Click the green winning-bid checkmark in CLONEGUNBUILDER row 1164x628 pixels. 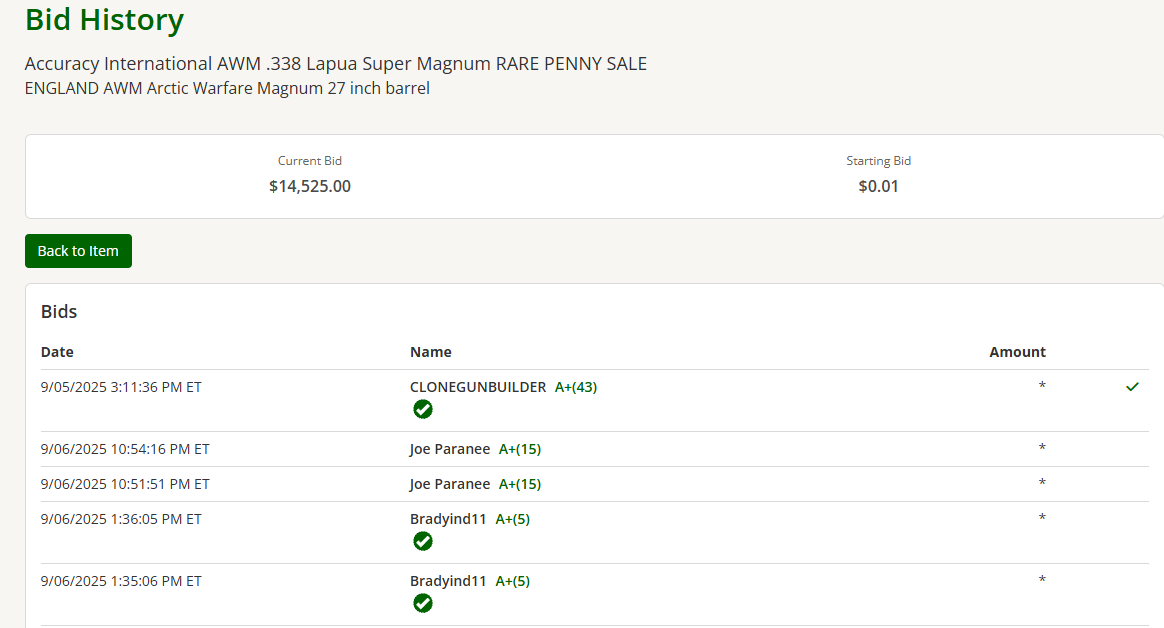tap(1132, 387)
